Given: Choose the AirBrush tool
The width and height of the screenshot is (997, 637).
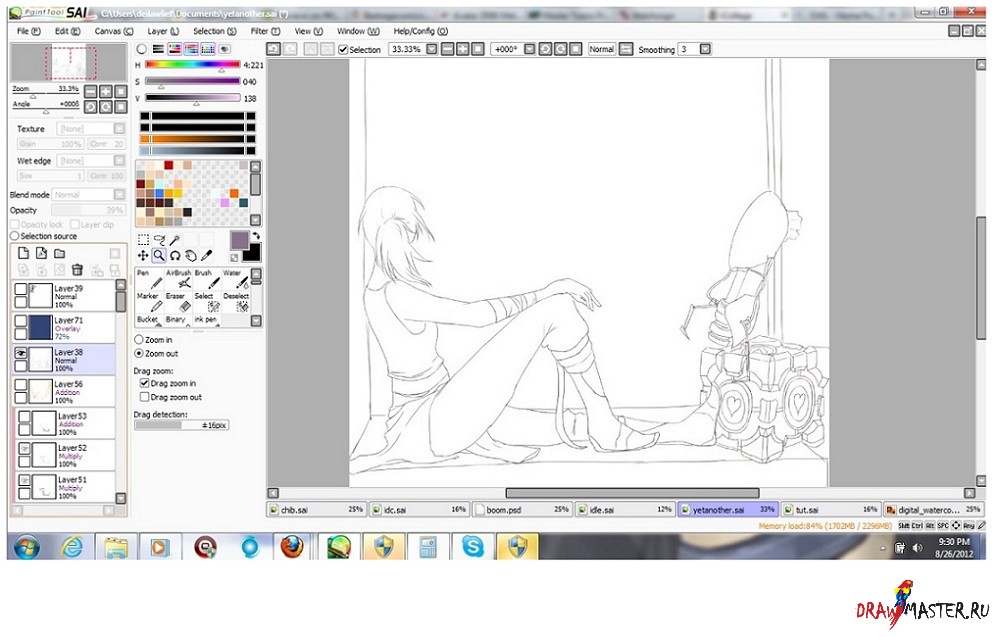Looking at the screenshot, I should [178, 279].
